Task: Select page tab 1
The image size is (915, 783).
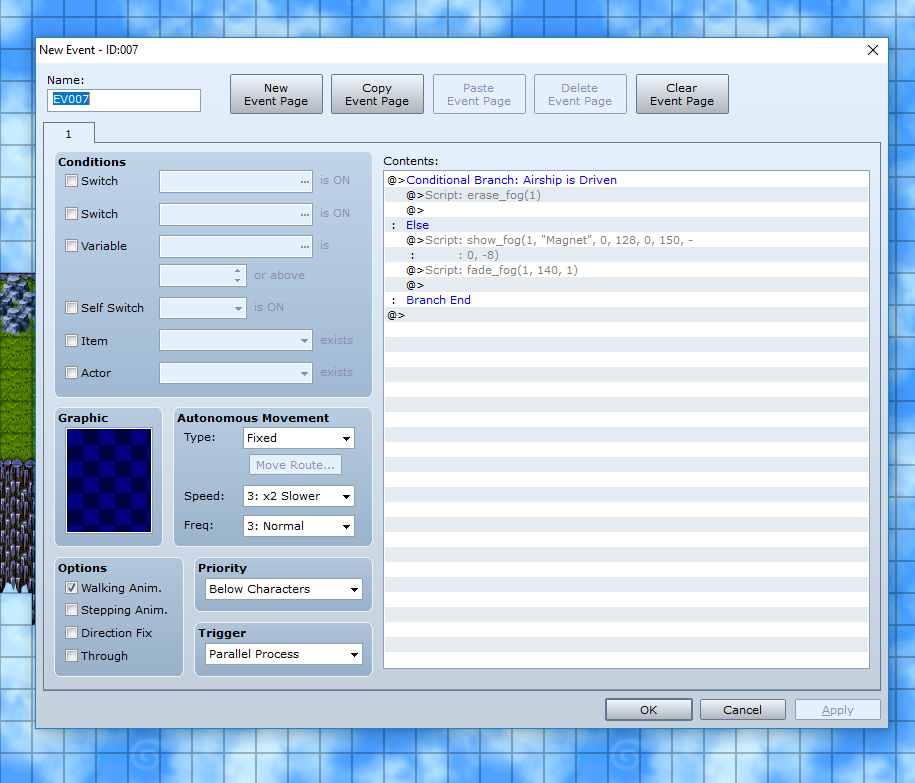Action: coord(68,133)
